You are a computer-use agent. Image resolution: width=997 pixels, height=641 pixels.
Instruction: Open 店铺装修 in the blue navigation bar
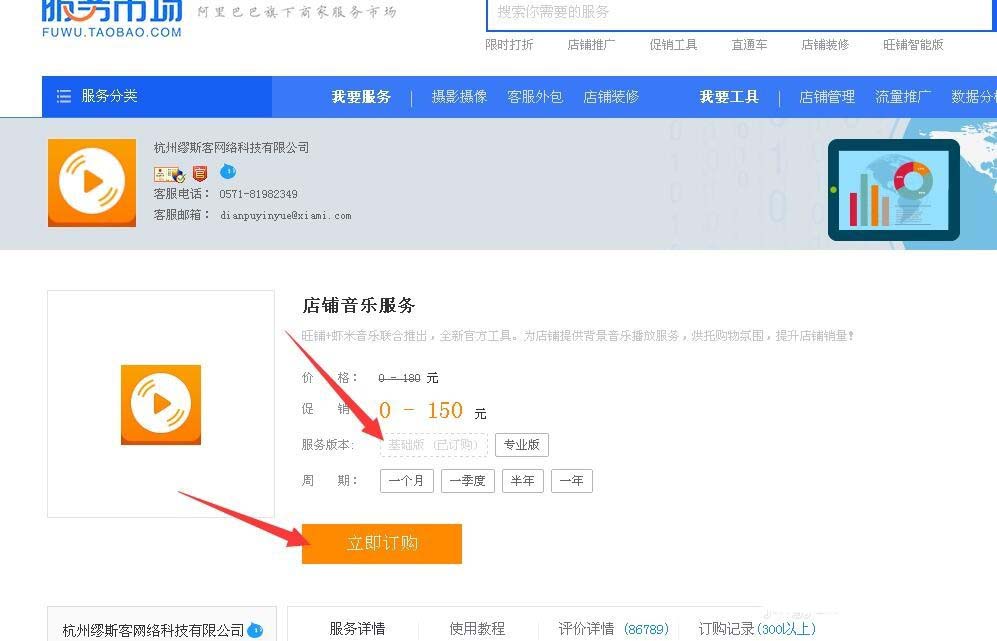click(x=611, y=97)
